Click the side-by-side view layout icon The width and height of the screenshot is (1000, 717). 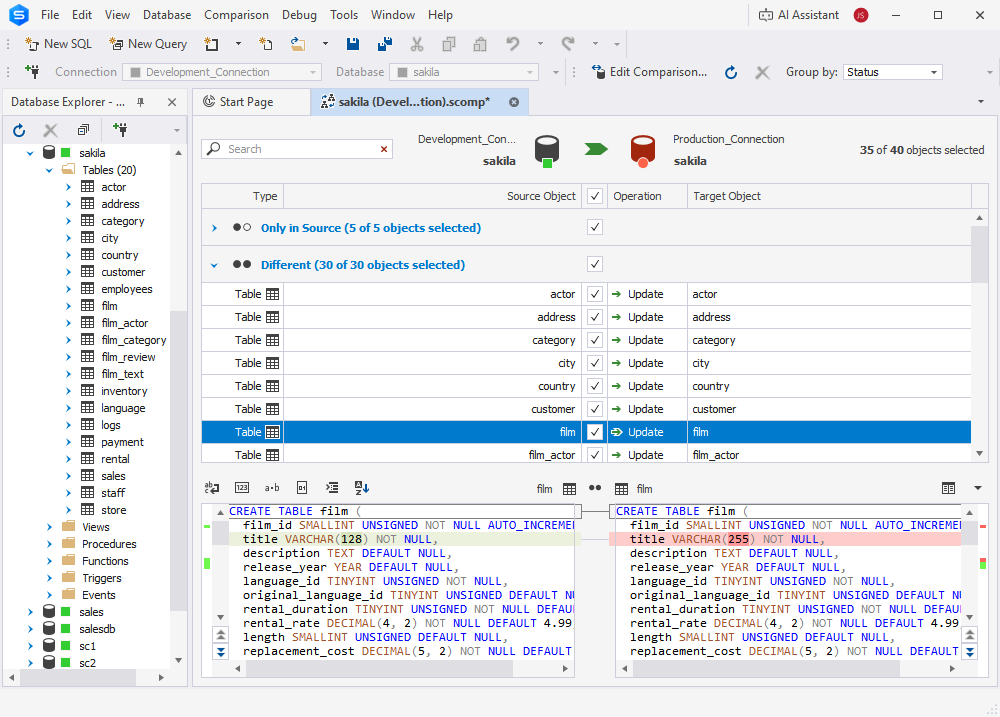pyautogui.click(x=948, y=489)
